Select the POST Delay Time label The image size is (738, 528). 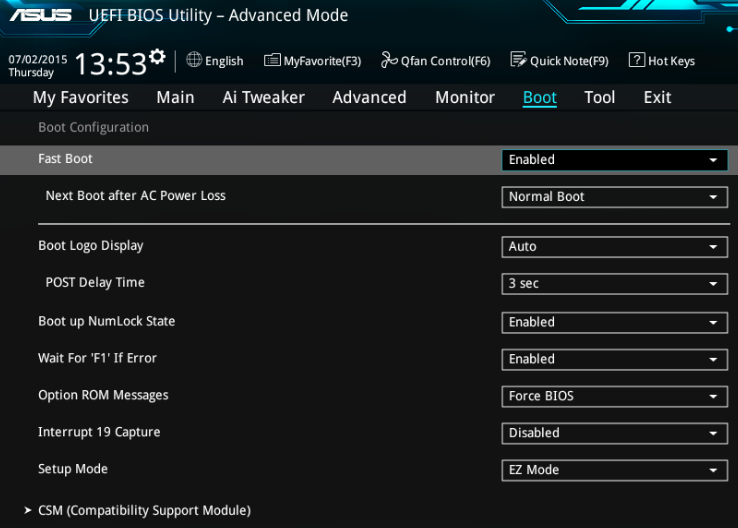tap(95, 282)
